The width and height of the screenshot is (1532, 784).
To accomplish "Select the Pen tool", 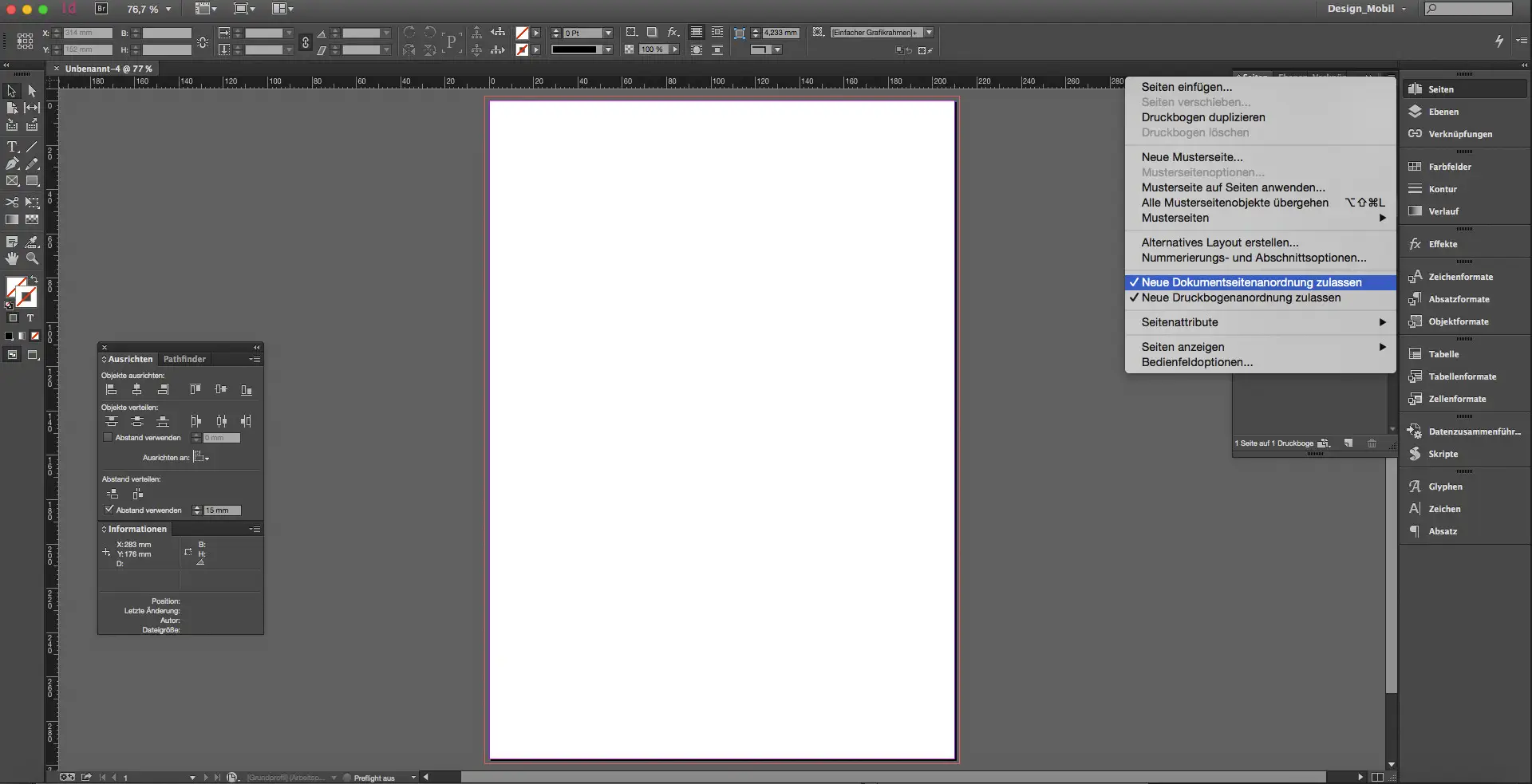I will pyautogui.click(x=11, y=164).
